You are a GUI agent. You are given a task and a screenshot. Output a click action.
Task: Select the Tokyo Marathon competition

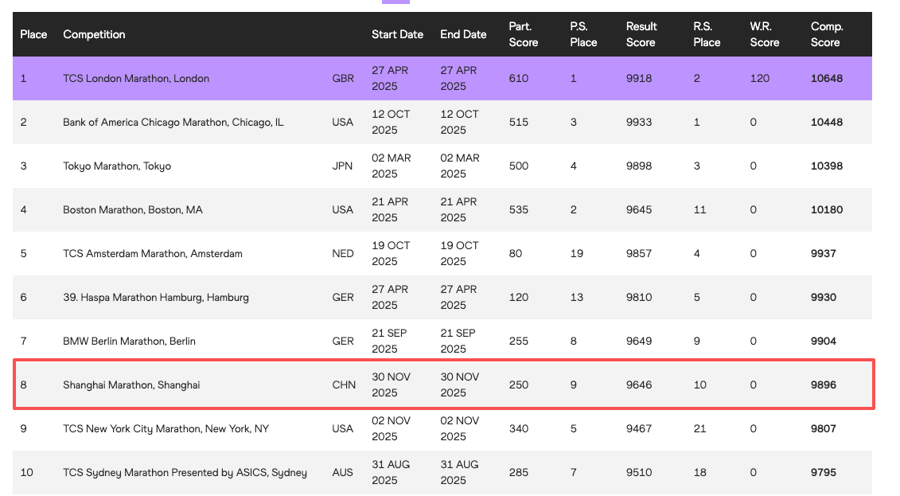tap(117, 167)
